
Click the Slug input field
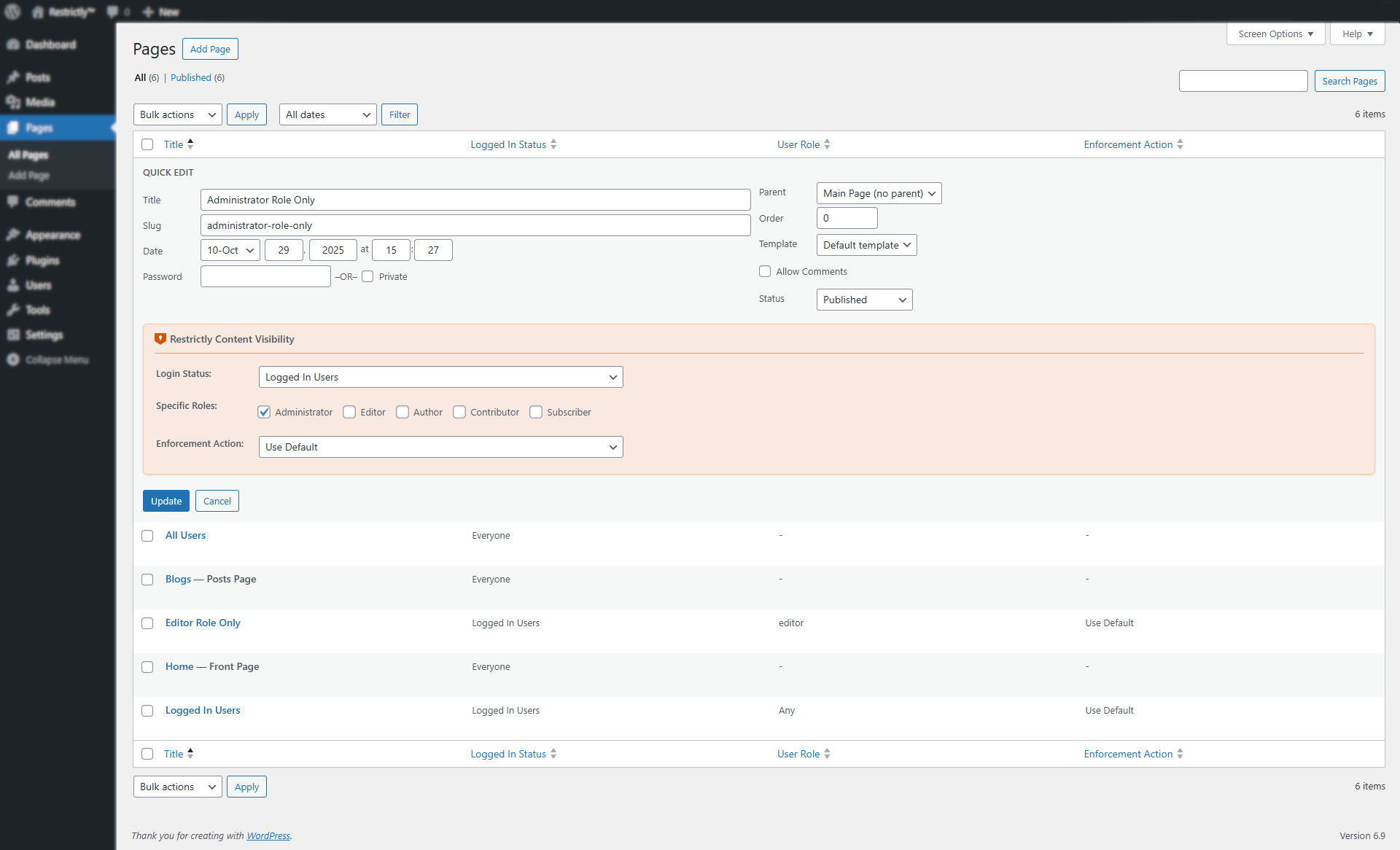[475, 225]
